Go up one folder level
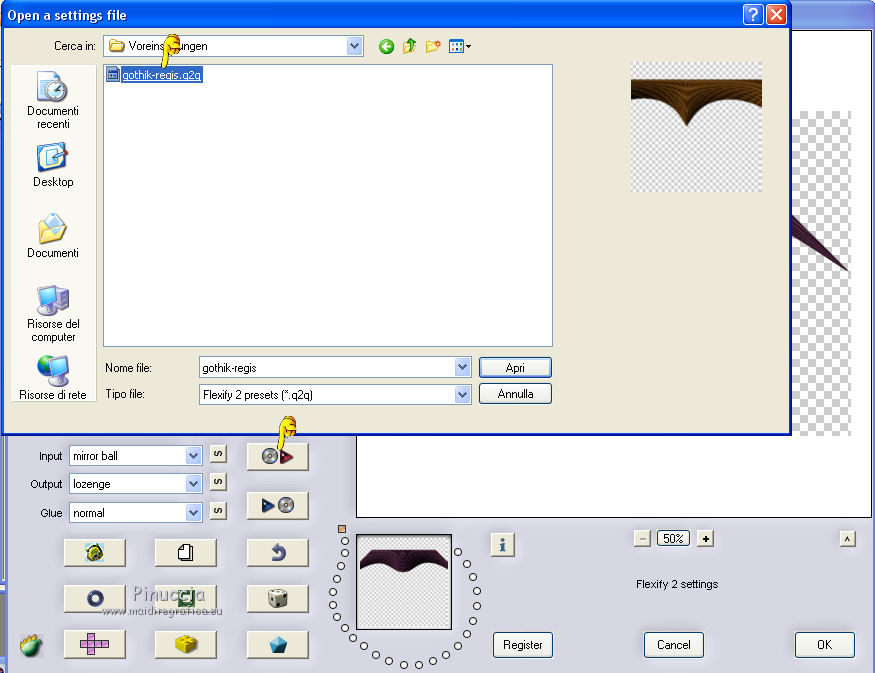 point(410,46)
